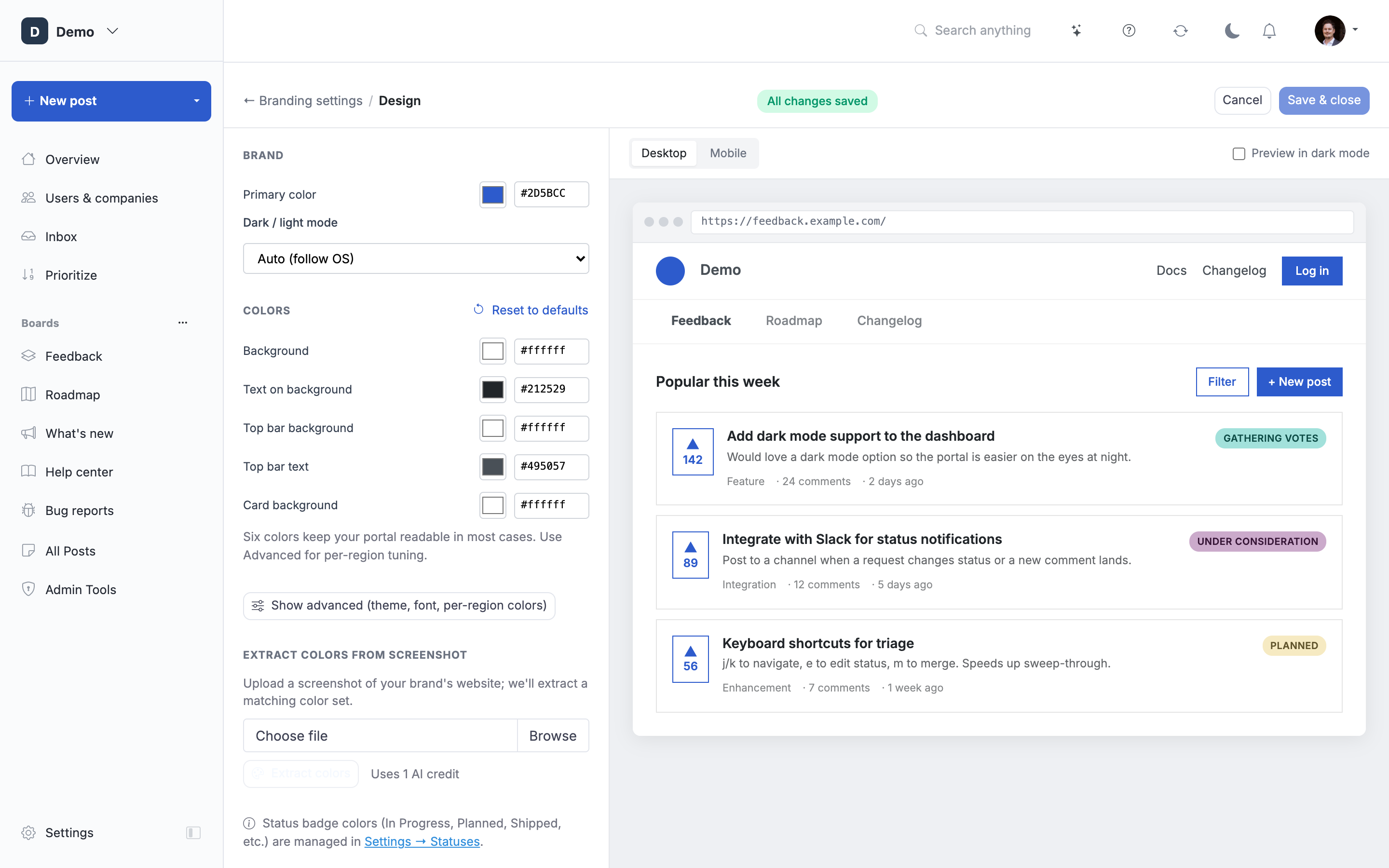Upvote the dark mode support post
The width and height of the screenshot is (1389, 868).
point(693,452)
